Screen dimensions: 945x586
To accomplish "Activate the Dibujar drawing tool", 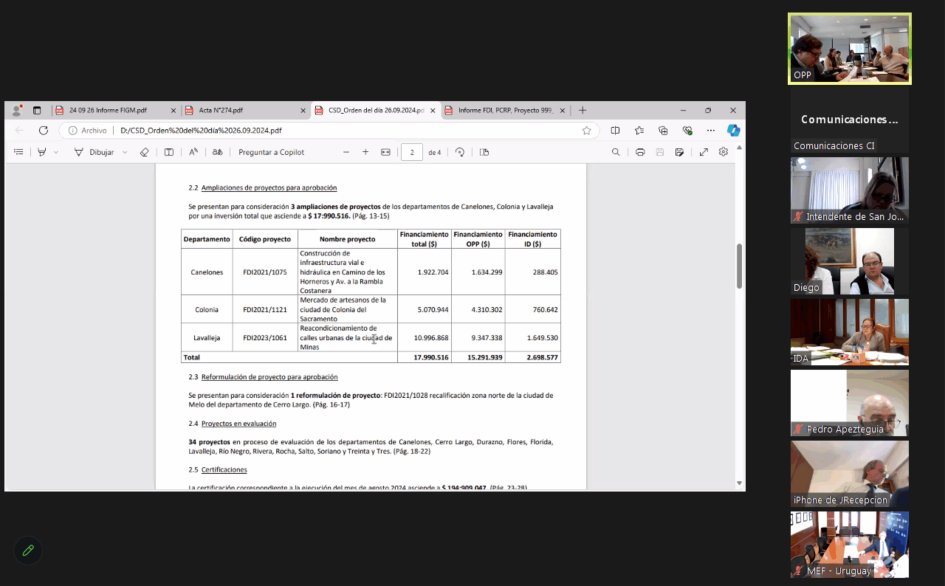I will coord(95,153).
